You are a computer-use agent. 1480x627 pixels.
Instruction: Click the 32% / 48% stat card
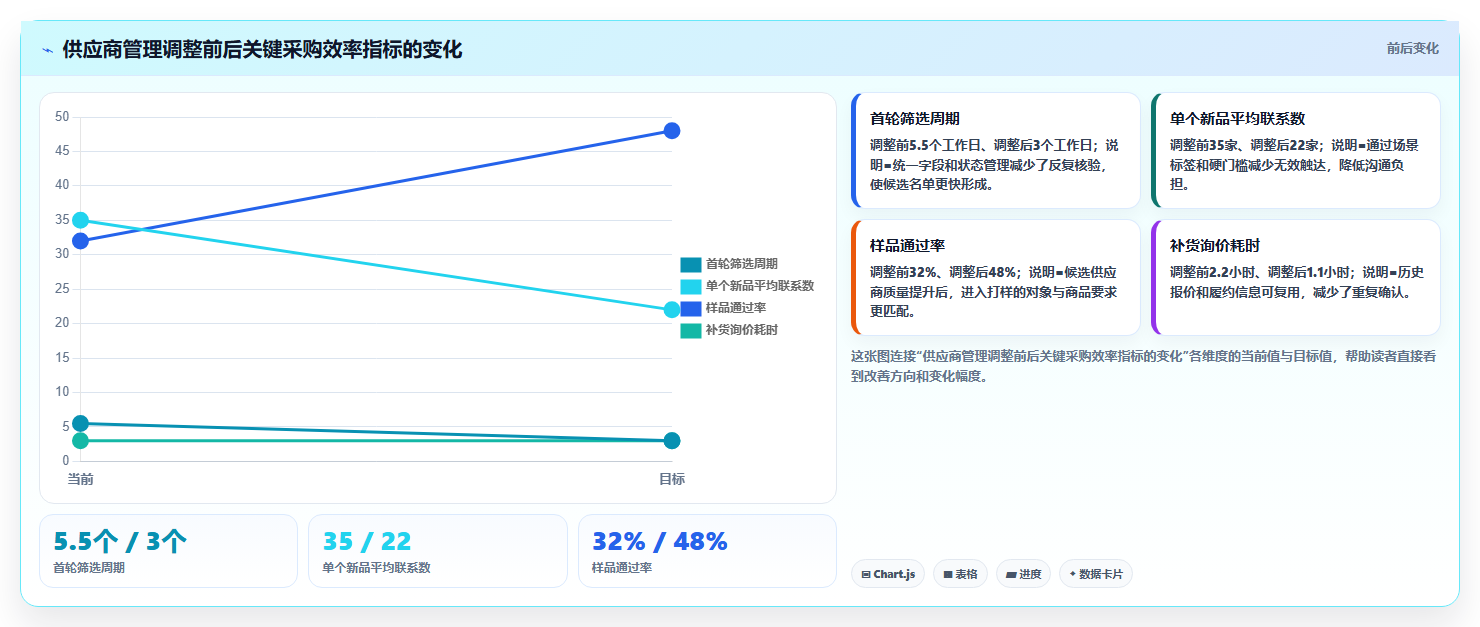(707, 551)
